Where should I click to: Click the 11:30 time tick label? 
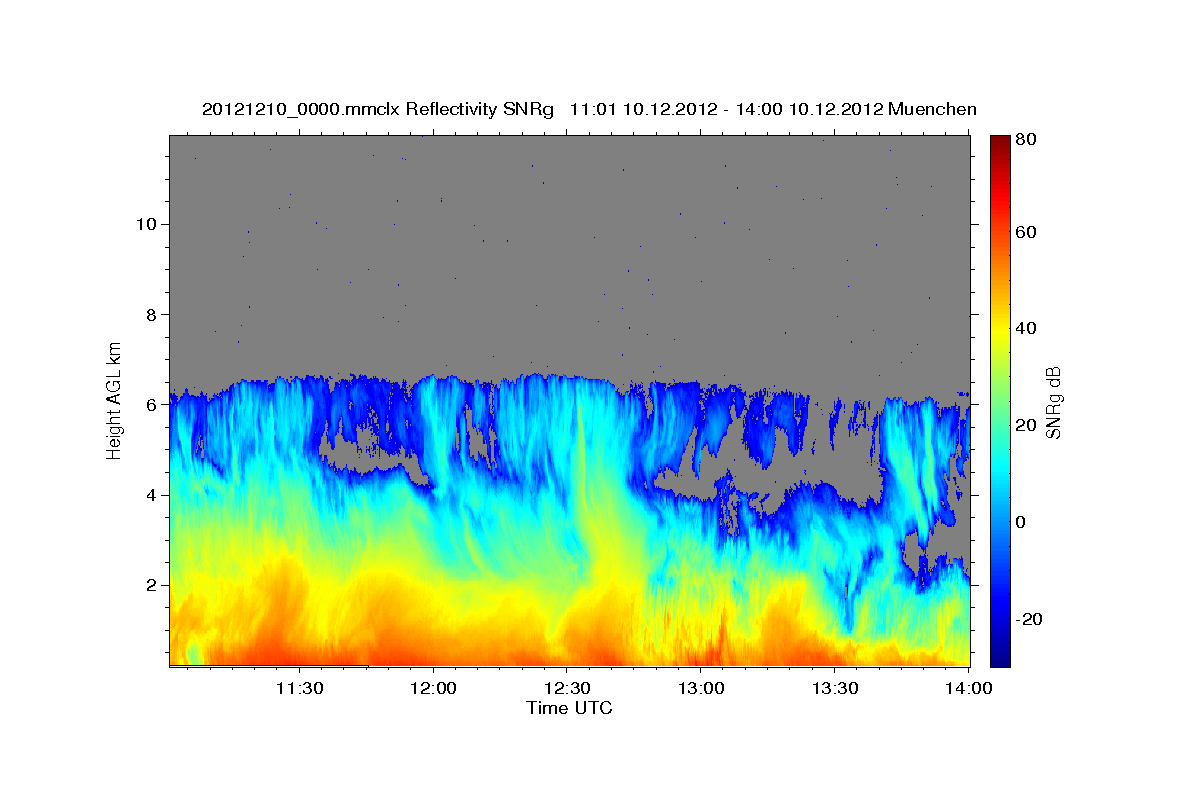point(299,688)
